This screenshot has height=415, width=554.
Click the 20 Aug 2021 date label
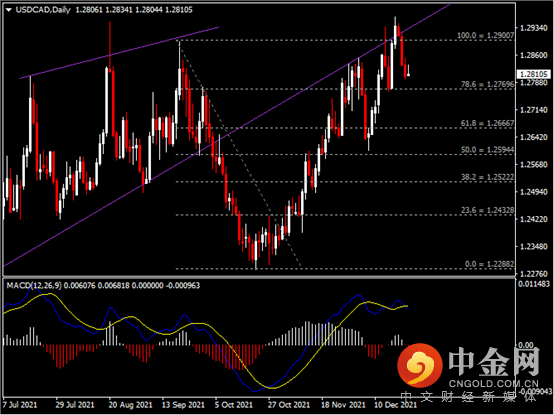[x=130, y=404]
